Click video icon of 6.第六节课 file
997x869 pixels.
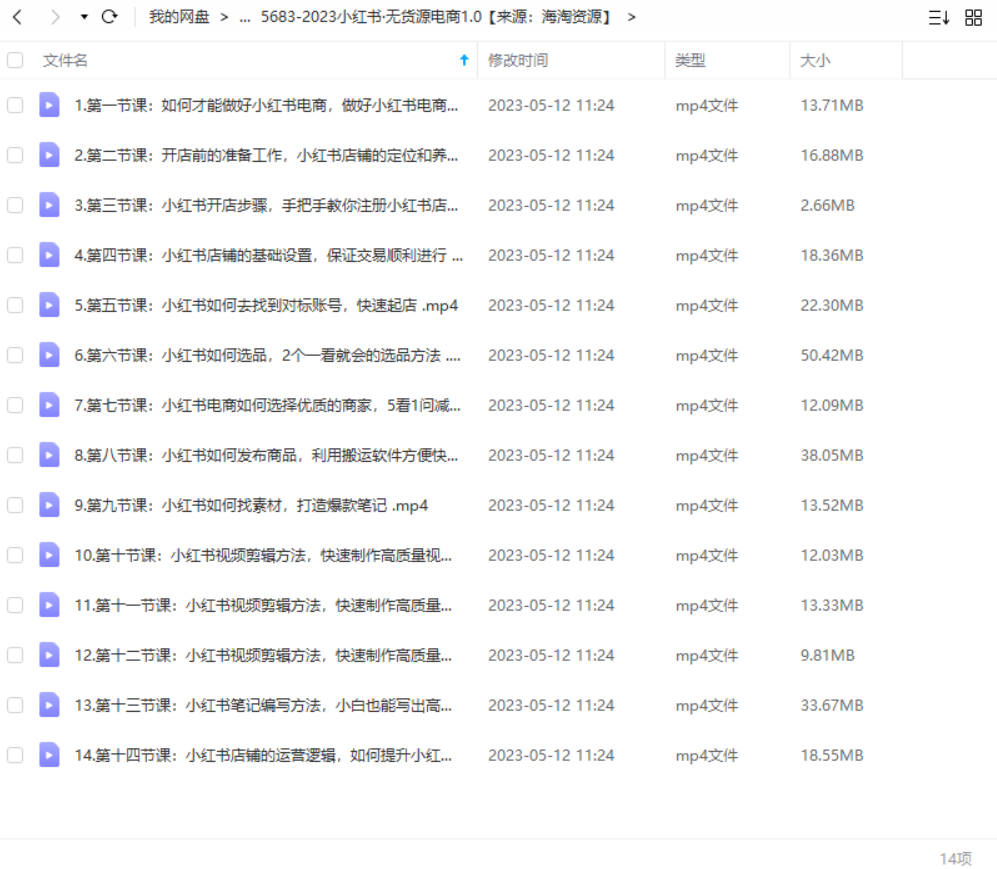pyautogui.click(x=49, y=355)
